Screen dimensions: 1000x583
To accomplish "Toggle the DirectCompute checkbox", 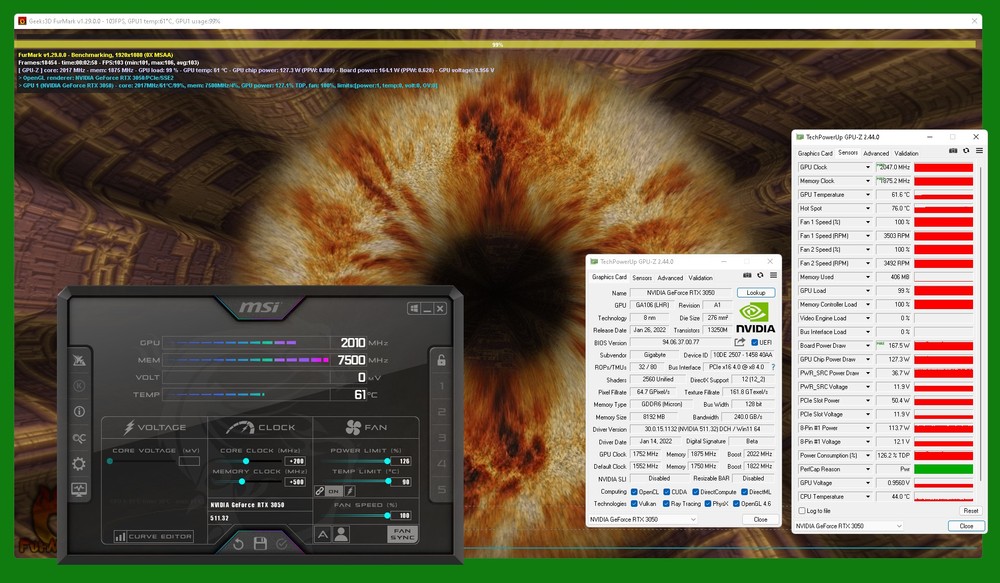I will coord(695,492).
